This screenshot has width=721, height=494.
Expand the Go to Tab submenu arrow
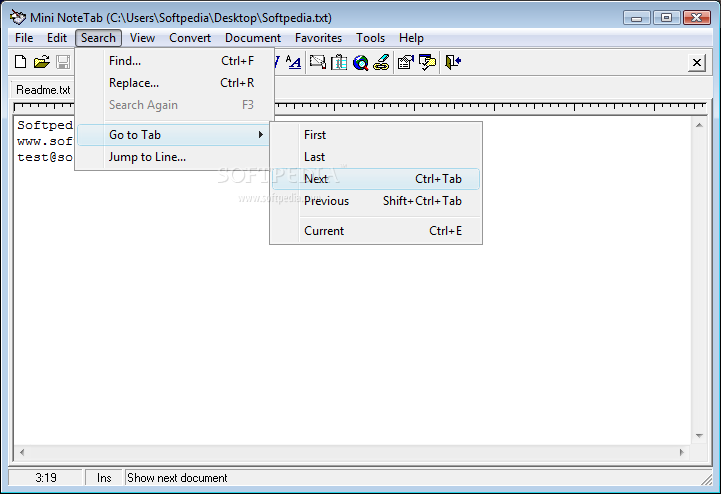261,134
